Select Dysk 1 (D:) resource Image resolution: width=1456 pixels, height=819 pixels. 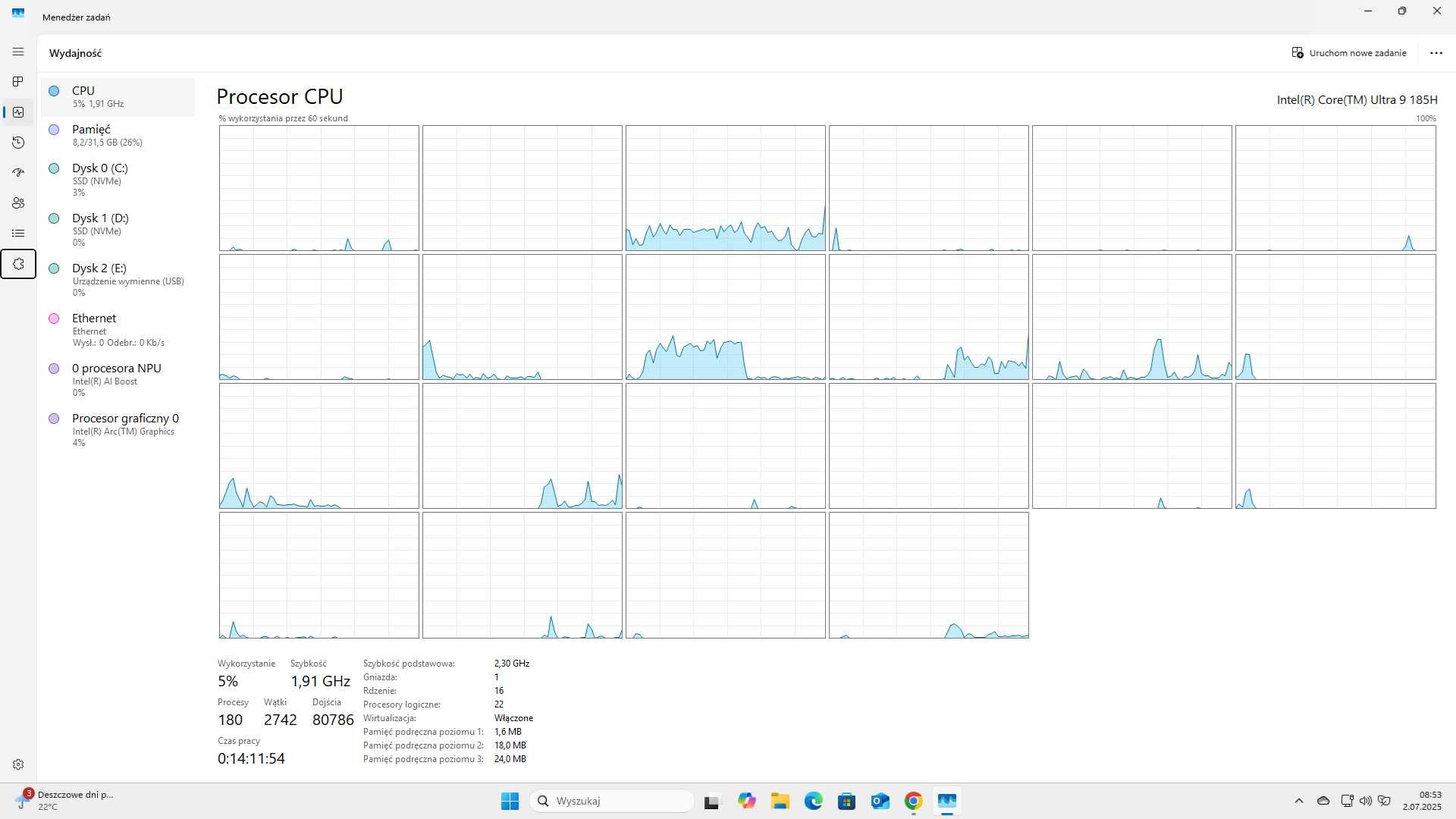point(118,230)
